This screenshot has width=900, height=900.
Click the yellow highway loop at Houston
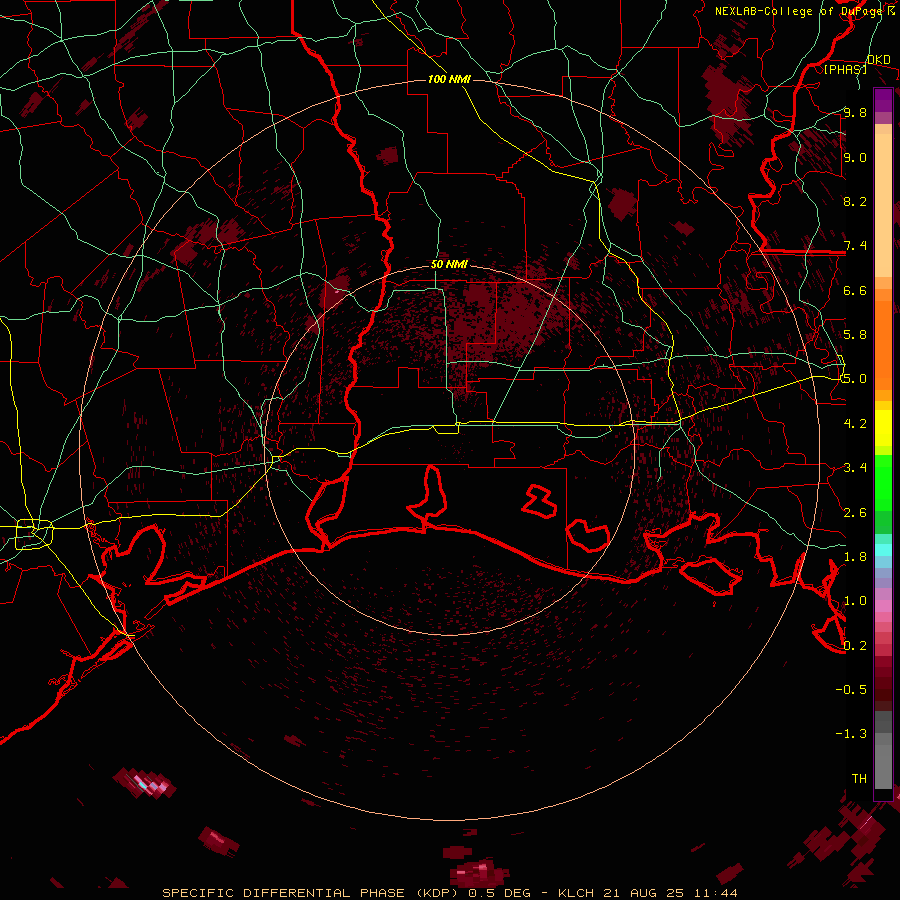pyautogui.click(x=34, y=533)
